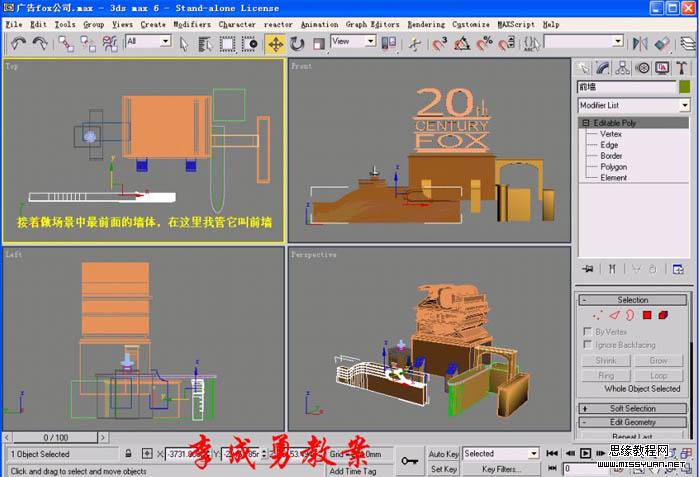This screenshot has height=477, width=700.
Task: Click Use Pivot Point Center icon
Action: click(388, 43)
